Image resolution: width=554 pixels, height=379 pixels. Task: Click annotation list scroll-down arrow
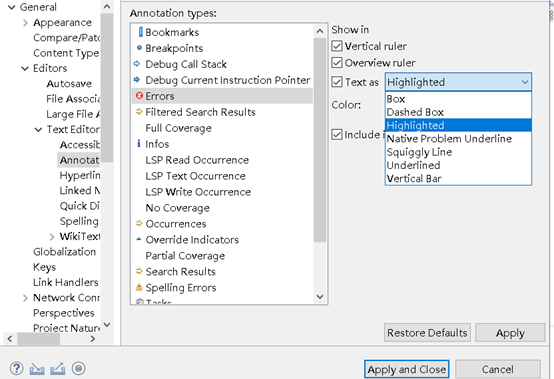click(320, 296)
